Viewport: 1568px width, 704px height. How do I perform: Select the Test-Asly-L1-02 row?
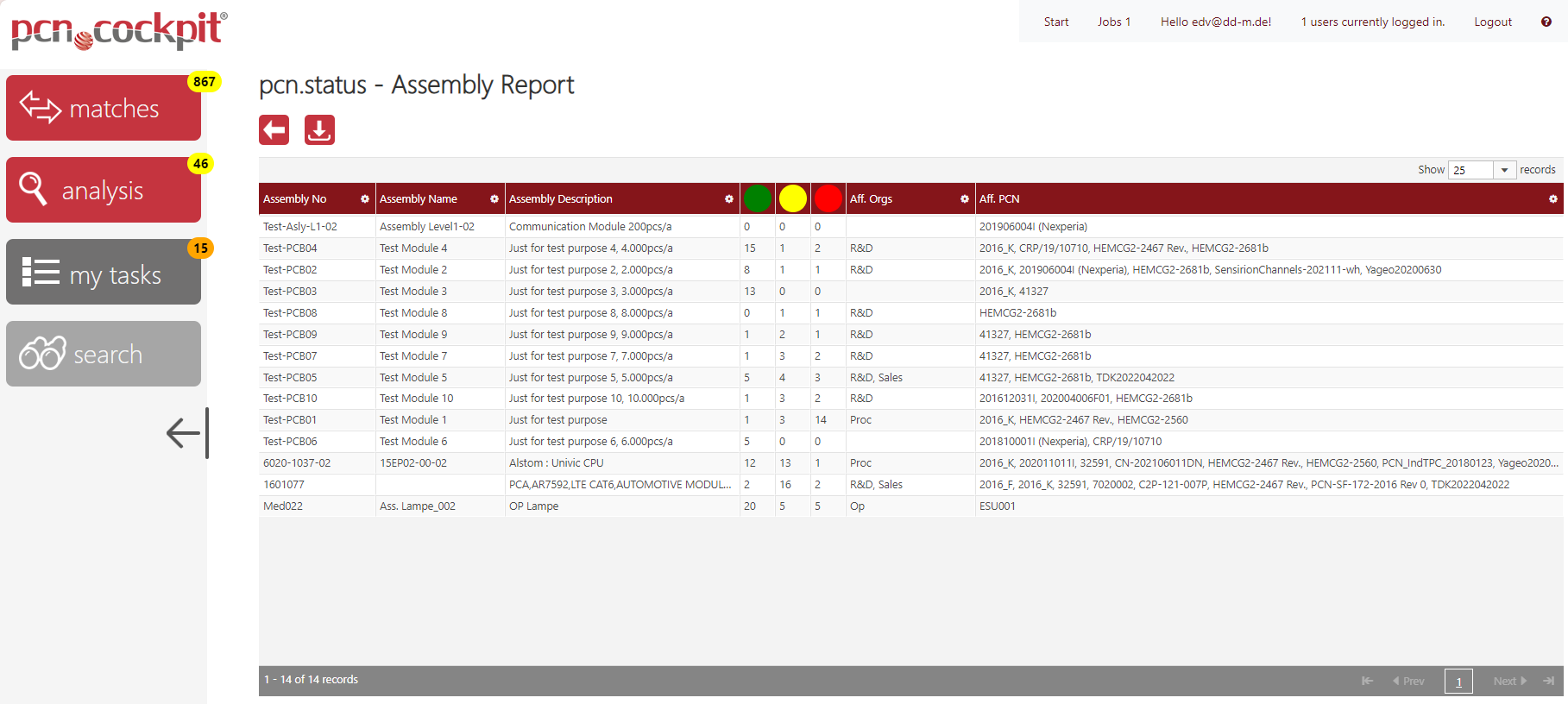pos(910,227)
